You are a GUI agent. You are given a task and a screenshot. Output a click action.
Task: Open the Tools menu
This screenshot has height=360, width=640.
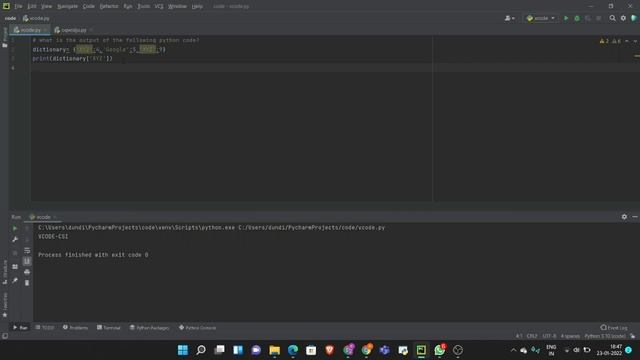click(144, 6)
